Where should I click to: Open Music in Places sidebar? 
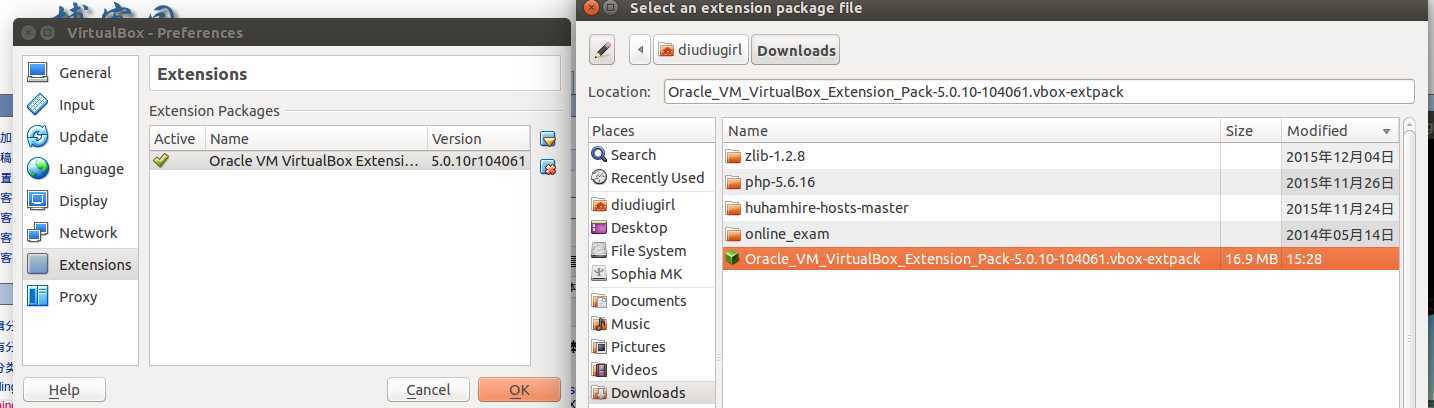652,323
